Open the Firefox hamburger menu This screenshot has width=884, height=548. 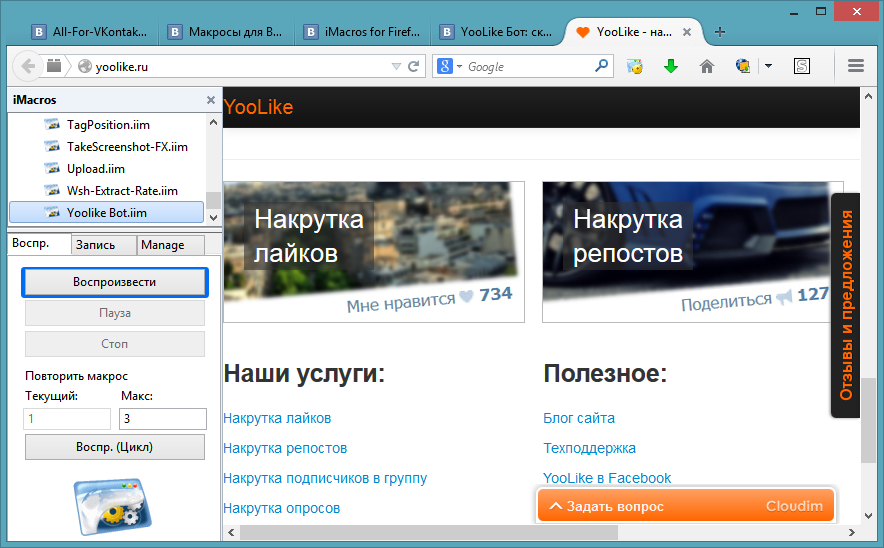tap(856, 66)
